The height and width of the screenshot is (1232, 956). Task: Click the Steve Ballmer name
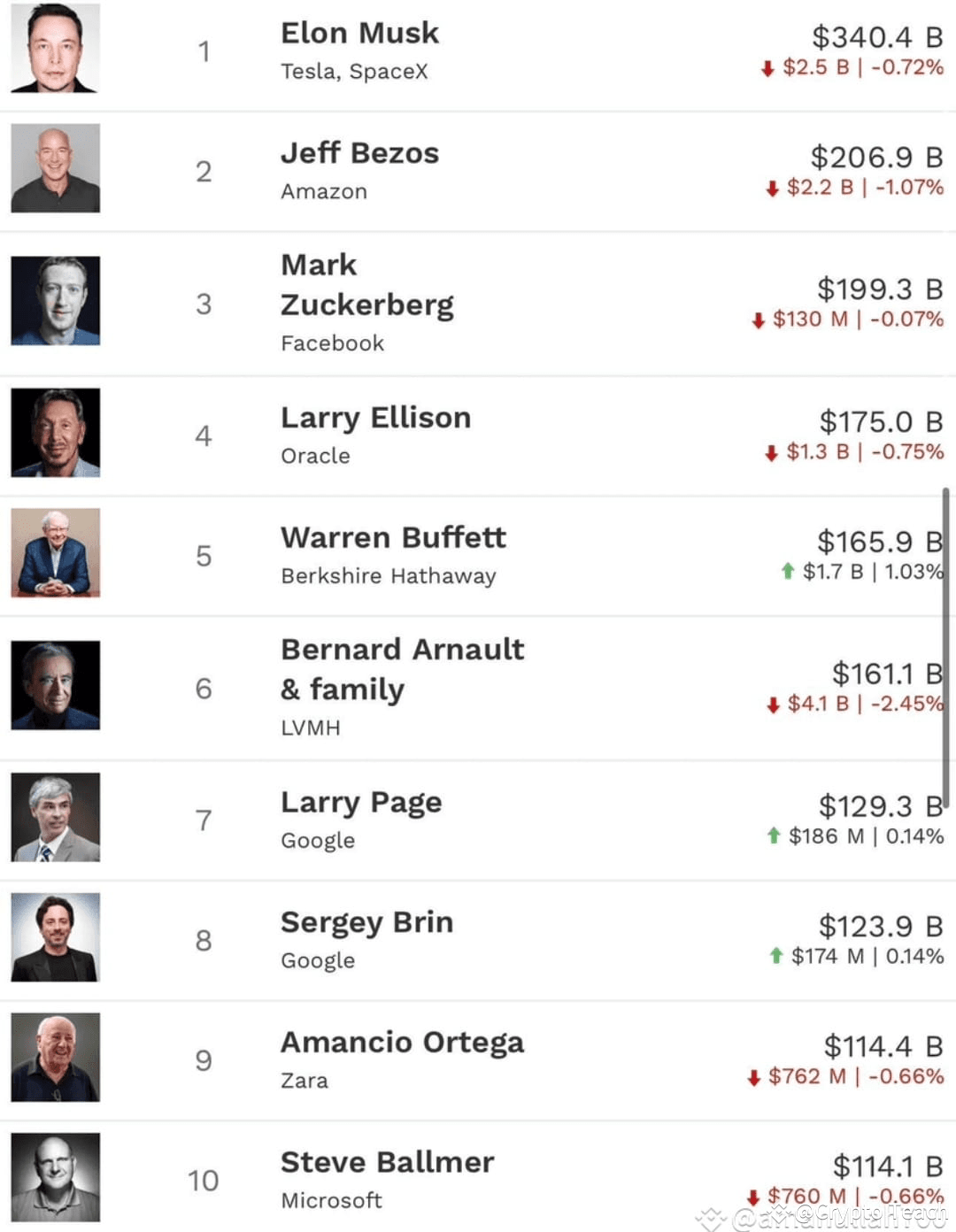point(387,1162)
